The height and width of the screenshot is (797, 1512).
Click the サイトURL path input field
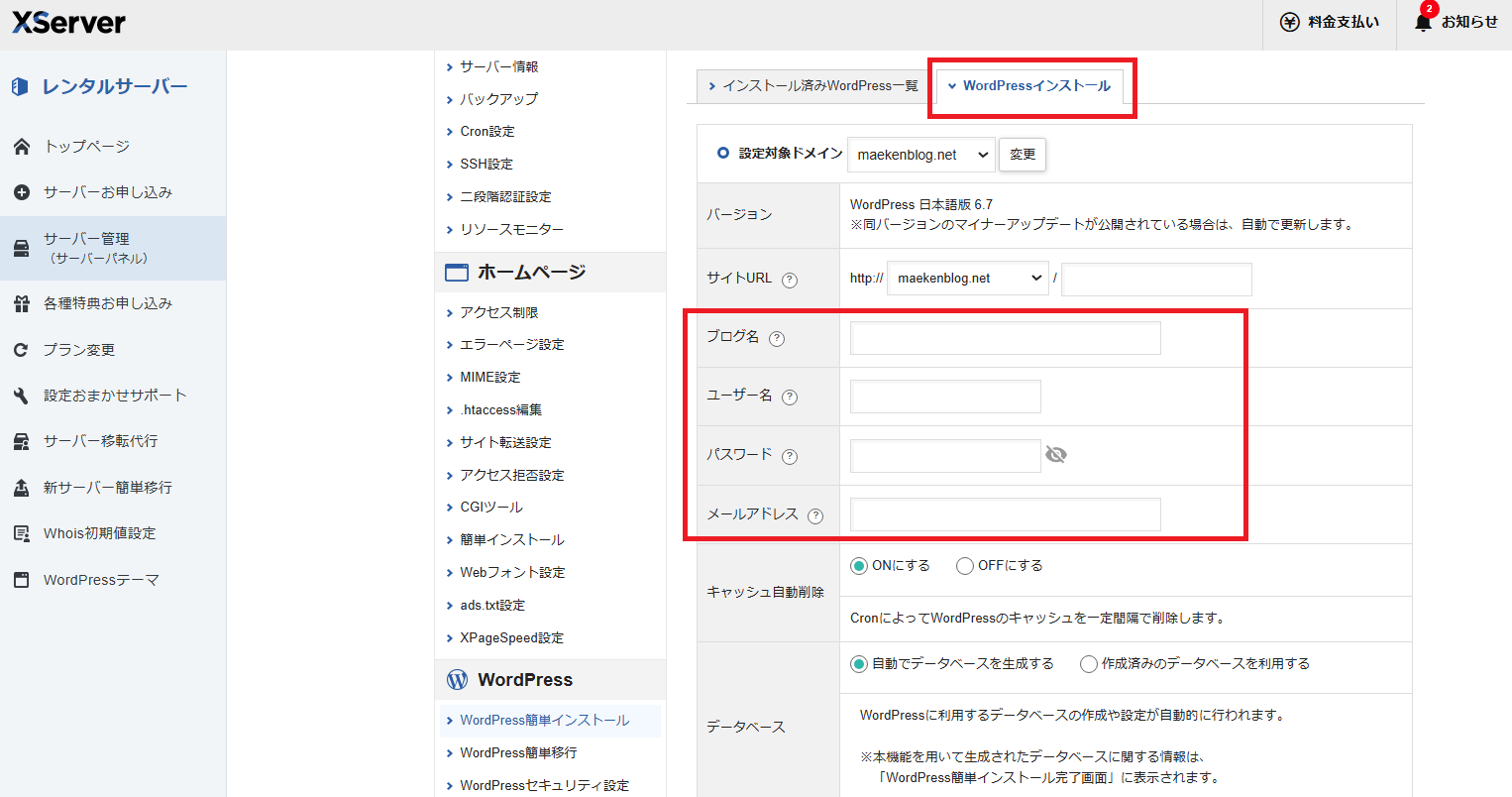click(x=1156, y=280)
